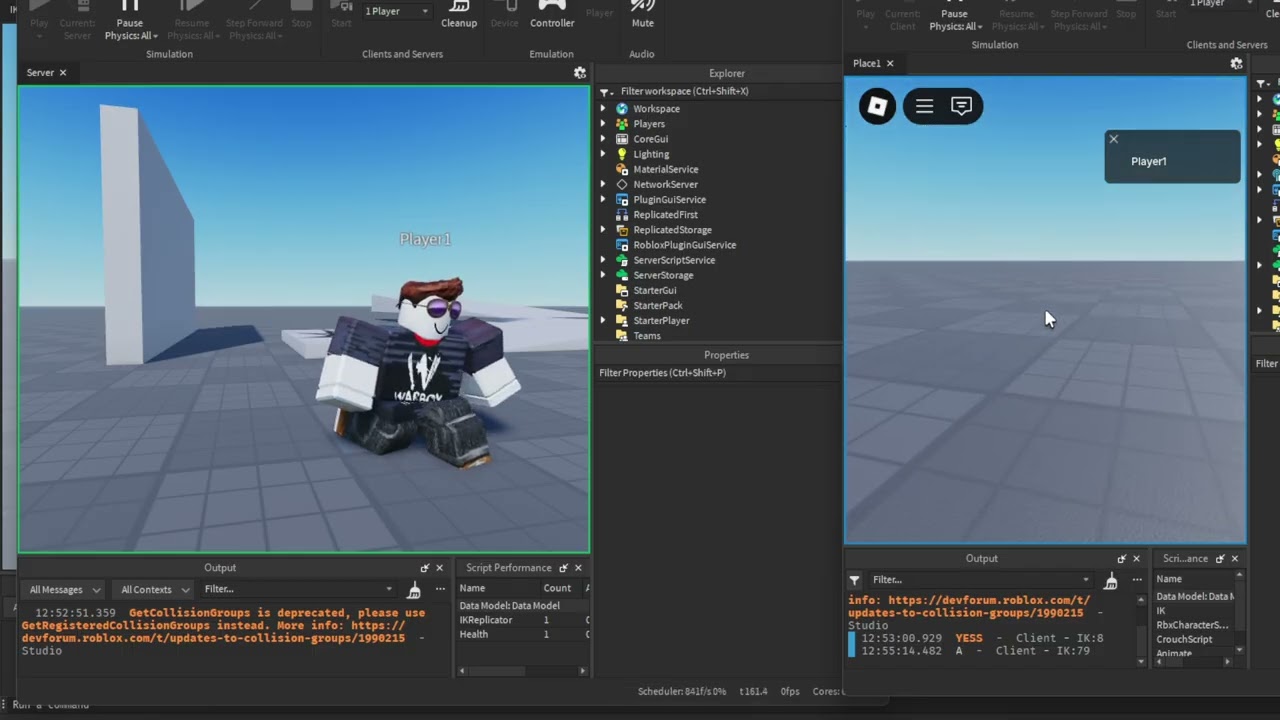Select the IKReplicator row in Script Performance
This screenshot has width=1280, height=720.
click(x=522, y=620)
